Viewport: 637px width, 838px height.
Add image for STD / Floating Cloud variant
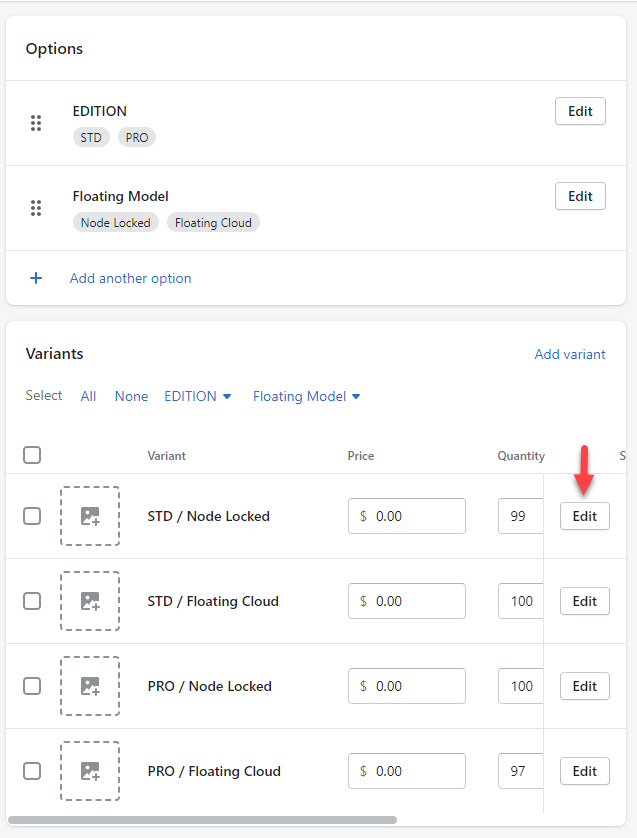[x=90, y=601]
